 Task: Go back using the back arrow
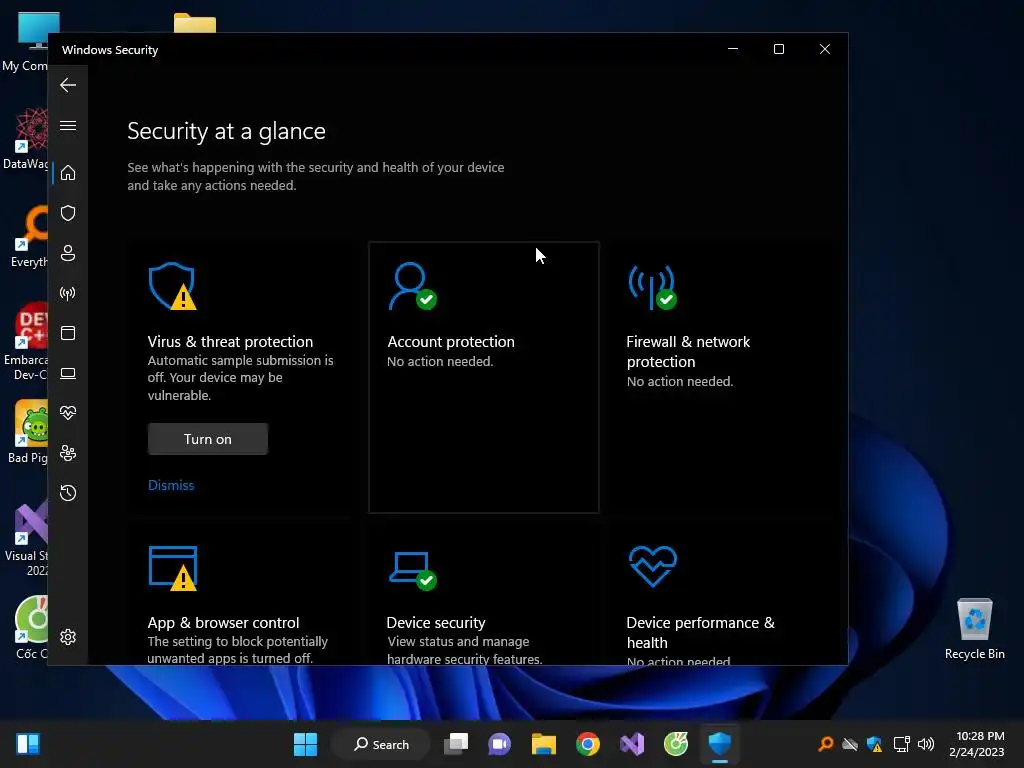click(68, 85)
